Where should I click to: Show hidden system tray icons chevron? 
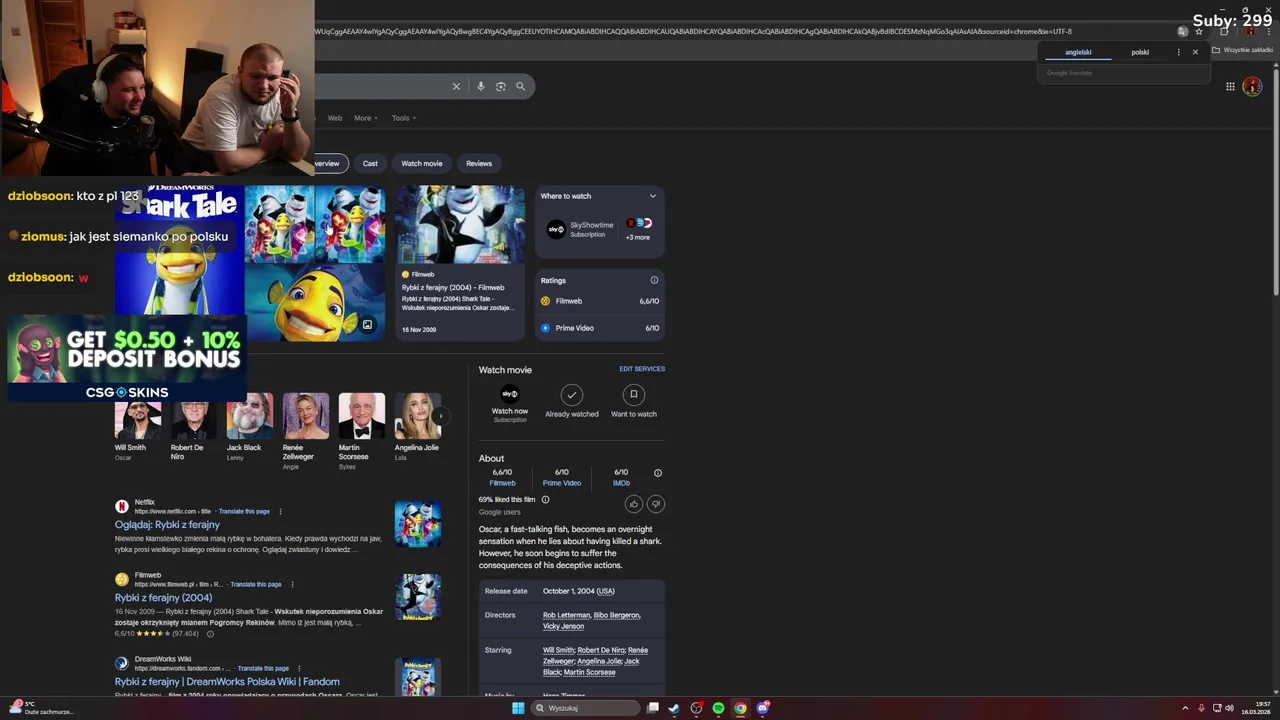point(1185,708)
